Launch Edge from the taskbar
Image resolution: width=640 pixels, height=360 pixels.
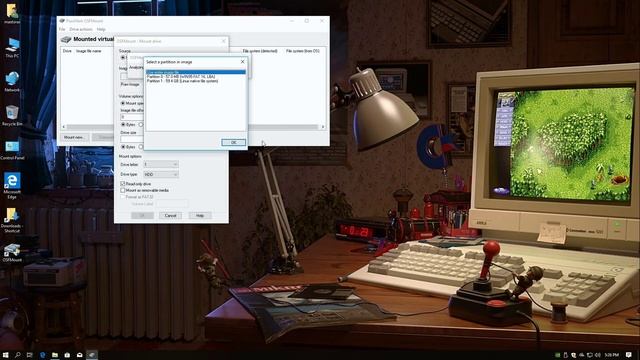point(42,355)
